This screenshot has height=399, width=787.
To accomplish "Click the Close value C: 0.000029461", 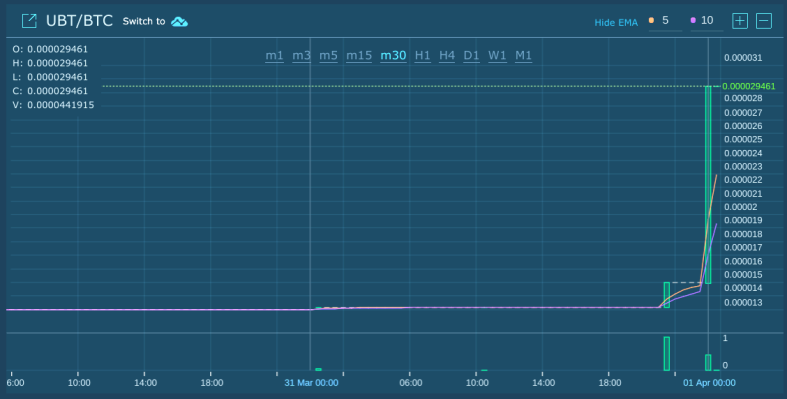I will pyautogui.click(x=50, y=91).
